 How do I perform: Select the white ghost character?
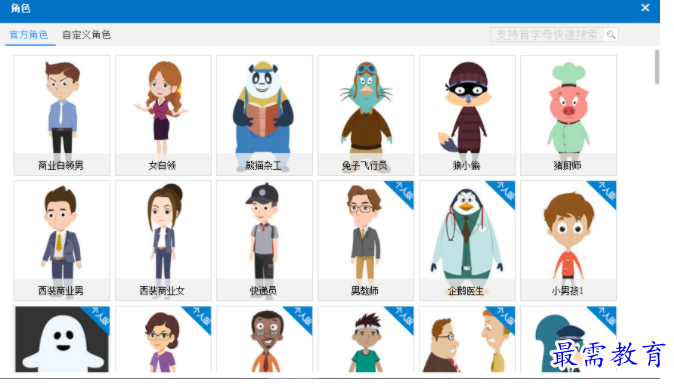pos(62,339)
